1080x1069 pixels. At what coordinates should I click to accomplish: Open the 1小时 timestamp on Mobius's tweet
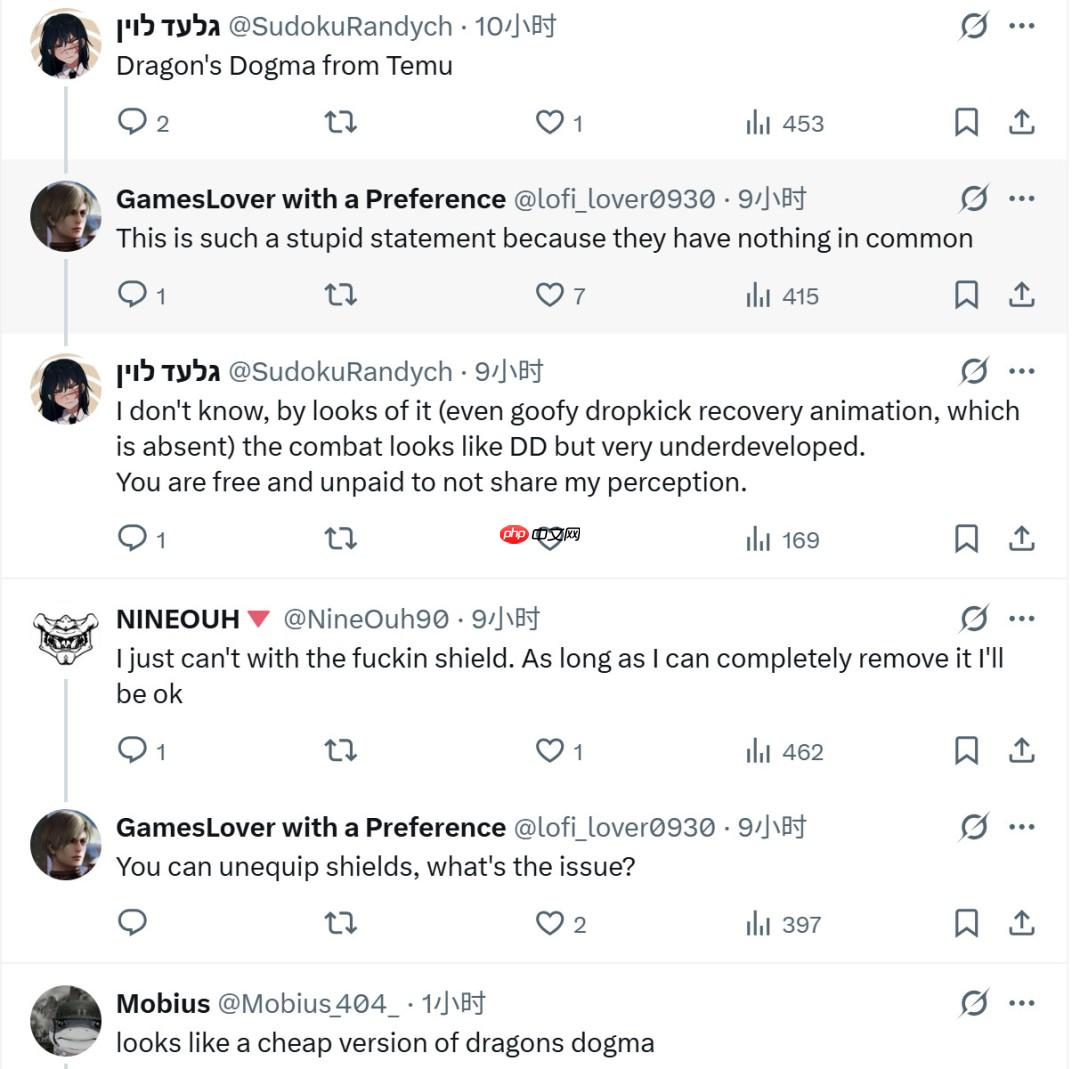453,1003
